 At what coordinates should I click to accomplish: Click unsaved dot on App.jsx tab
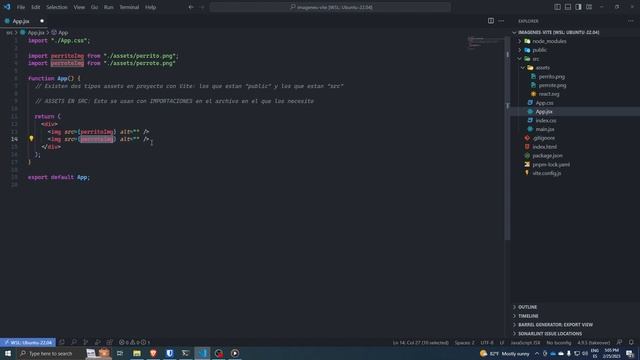click(42, 21)
